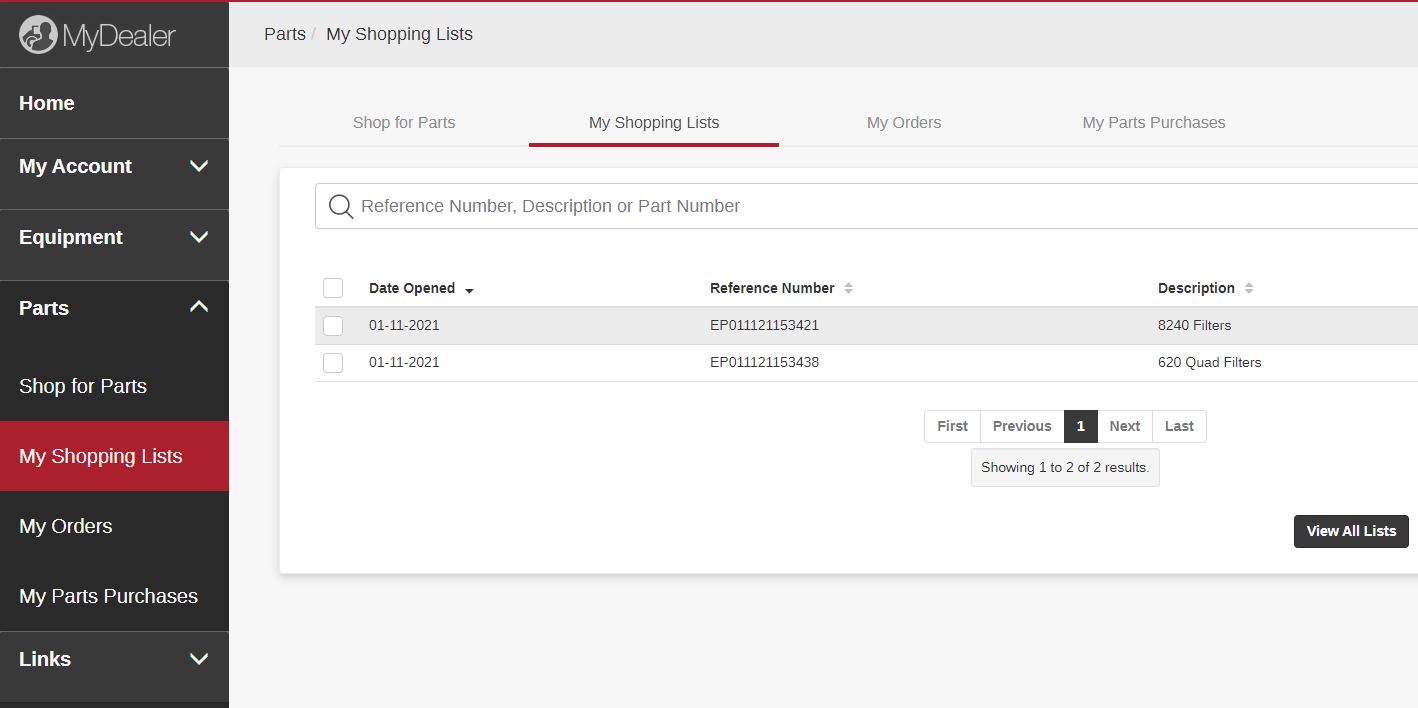Check the select-all checkbox in table header
This screenshot has height=708, width=1418.
point(333,287)
